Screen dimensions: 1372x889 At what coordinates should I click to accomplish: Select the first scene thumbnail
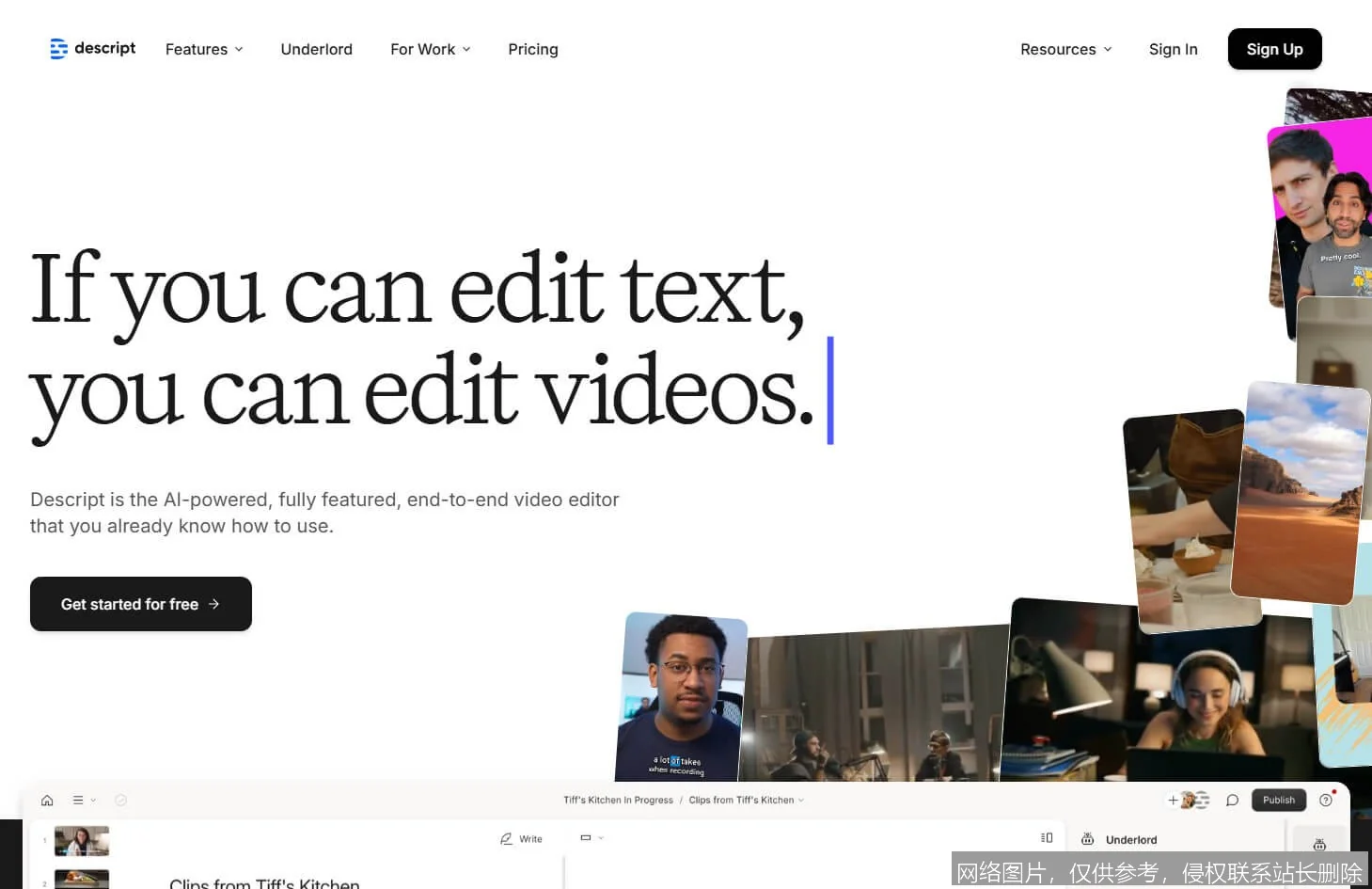82,840
